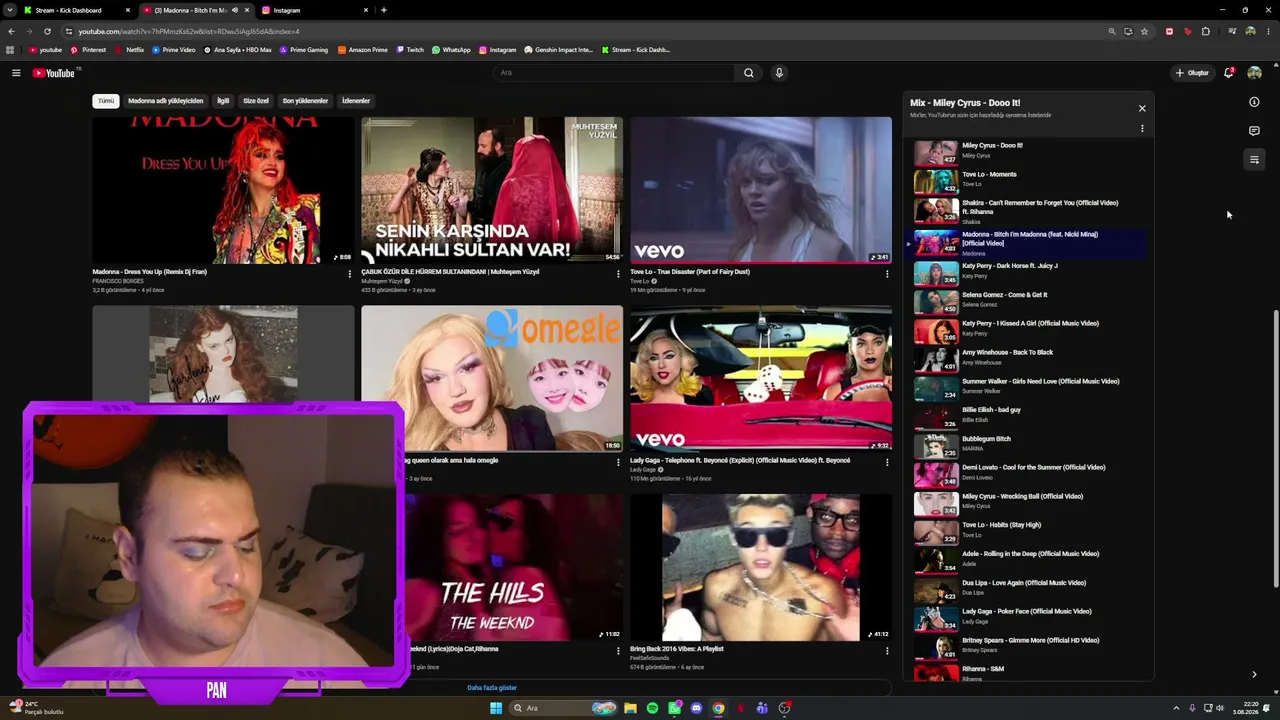This screenshot has height=720, width=1280.
Task: Open options for Madonna - Dress You Up video
Action: point(349,273)
